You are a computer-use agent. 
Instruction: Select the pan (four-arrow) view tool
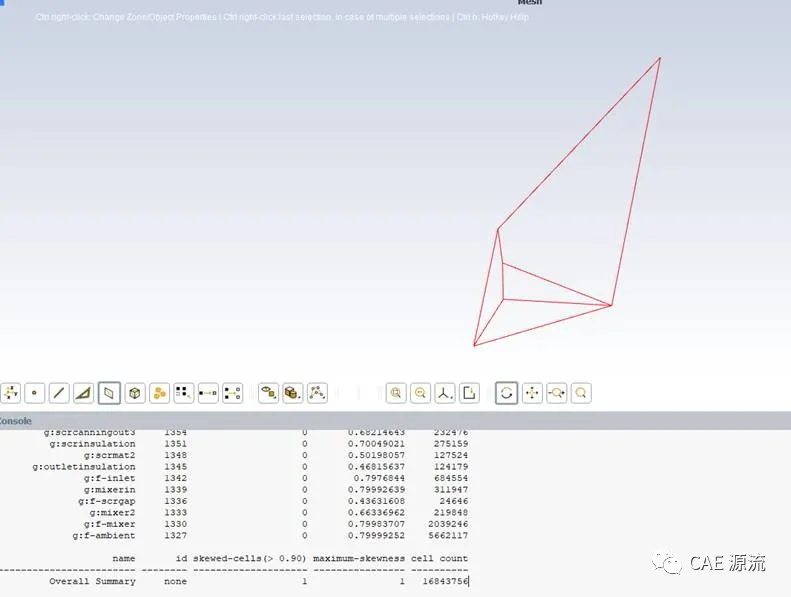[x=532, y=393]
